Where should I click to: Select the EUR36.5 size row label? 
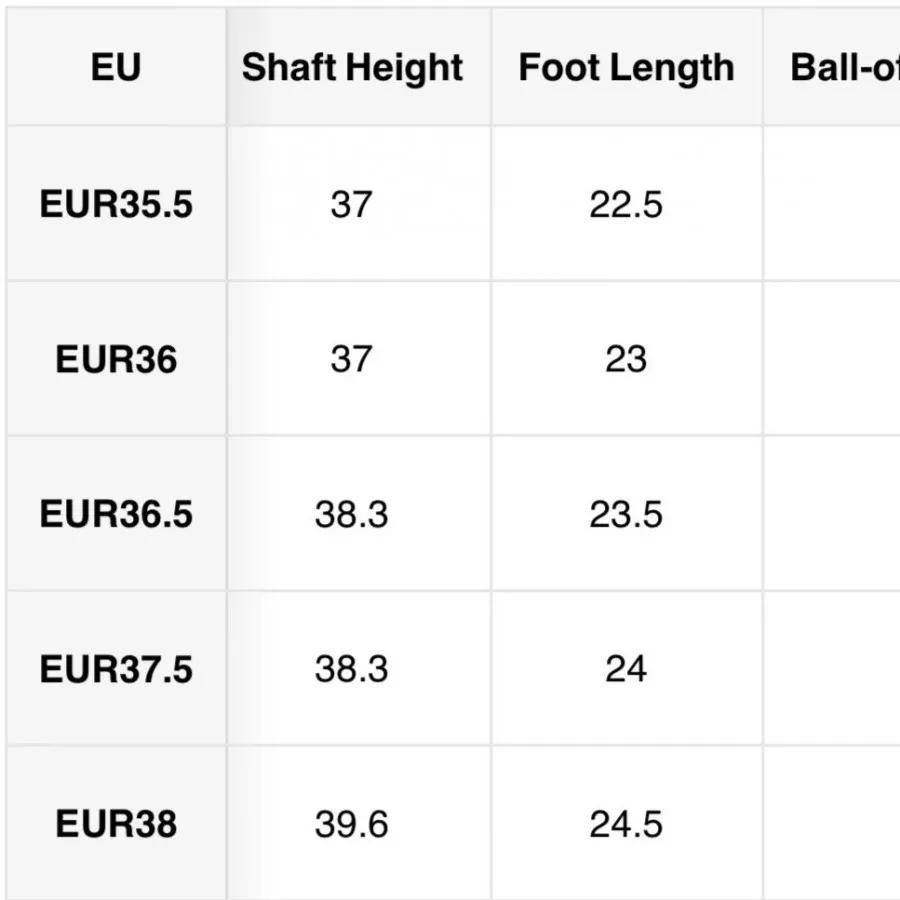(116, 514)
